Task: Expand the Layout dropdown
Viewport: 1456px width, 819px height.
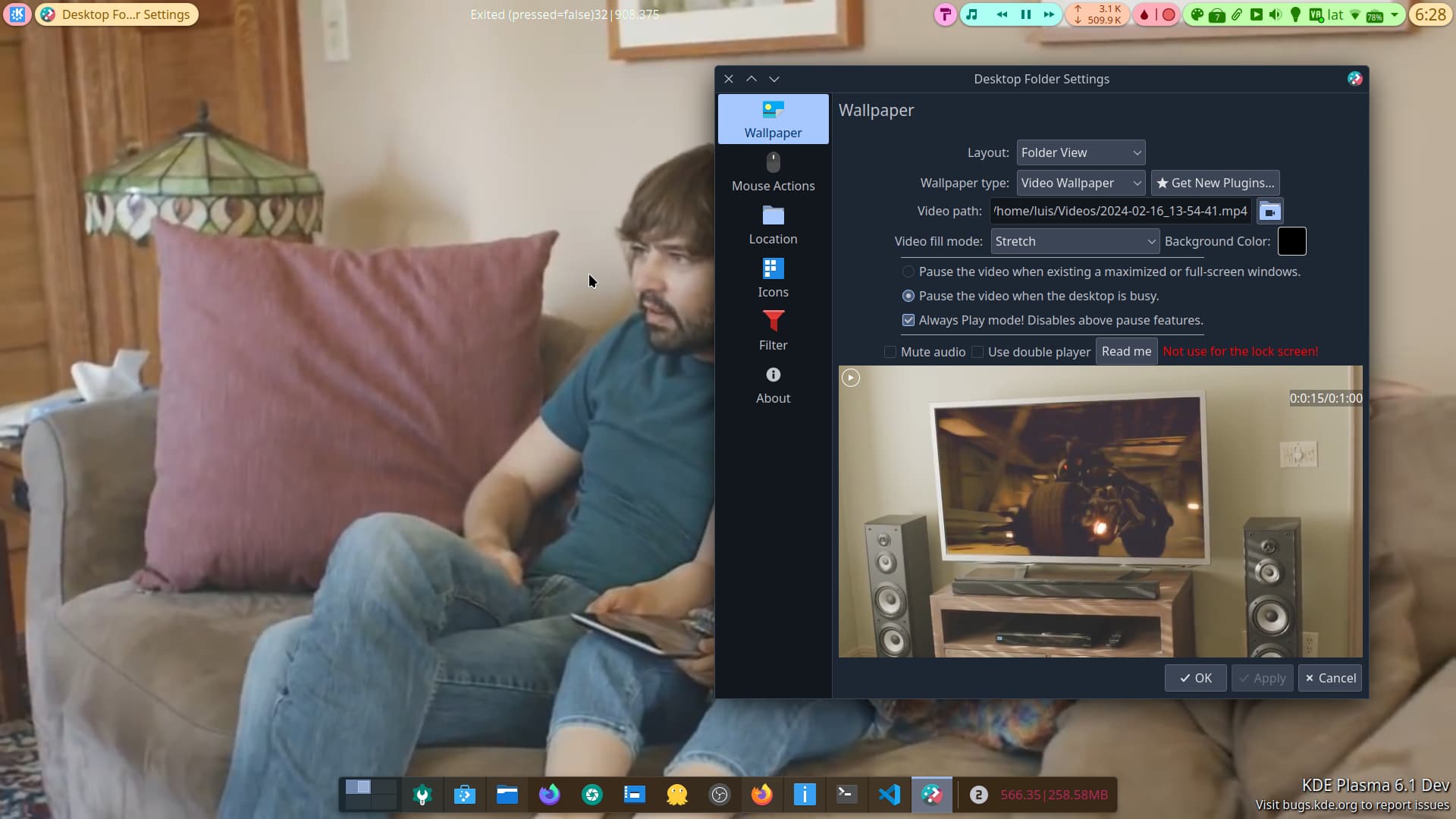Action: point(1080,152)
